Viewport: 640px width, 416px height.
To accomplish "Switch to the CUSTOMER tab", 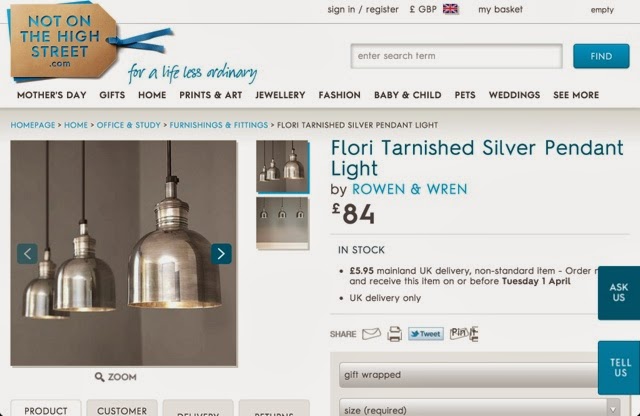I will (x=122, y=408).
